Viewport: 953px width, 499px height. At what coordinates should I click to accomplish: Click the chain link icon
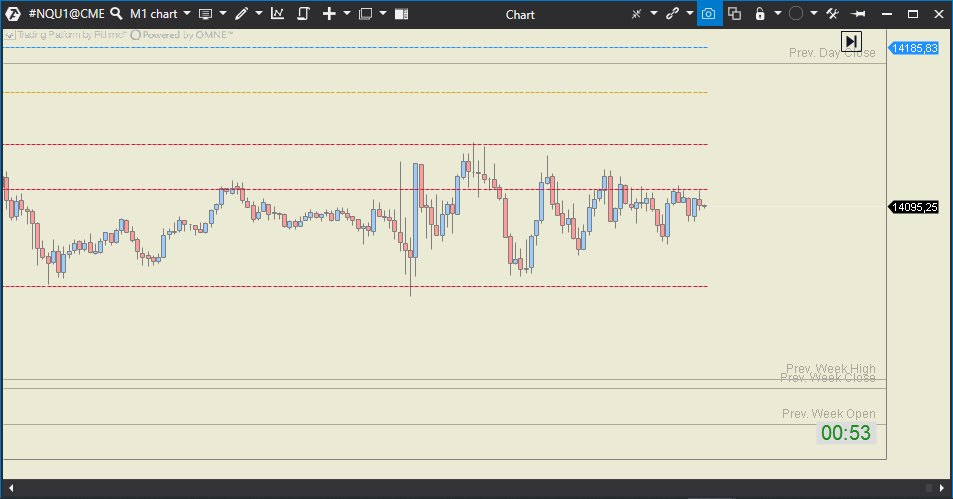[x=672, y=13]
